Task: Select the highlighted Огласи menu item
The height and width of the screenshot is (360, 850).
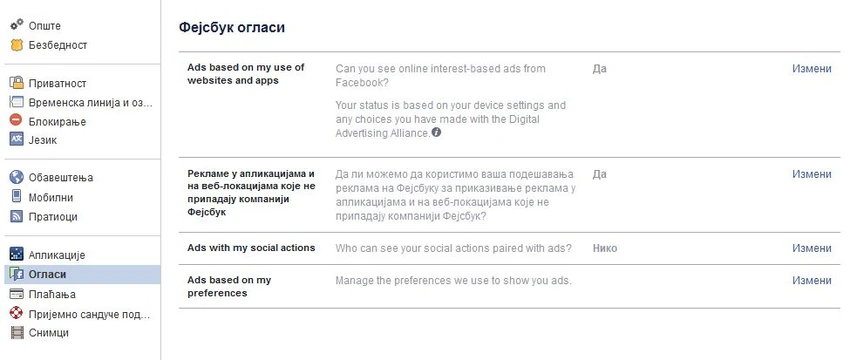Action: point(82,274)
